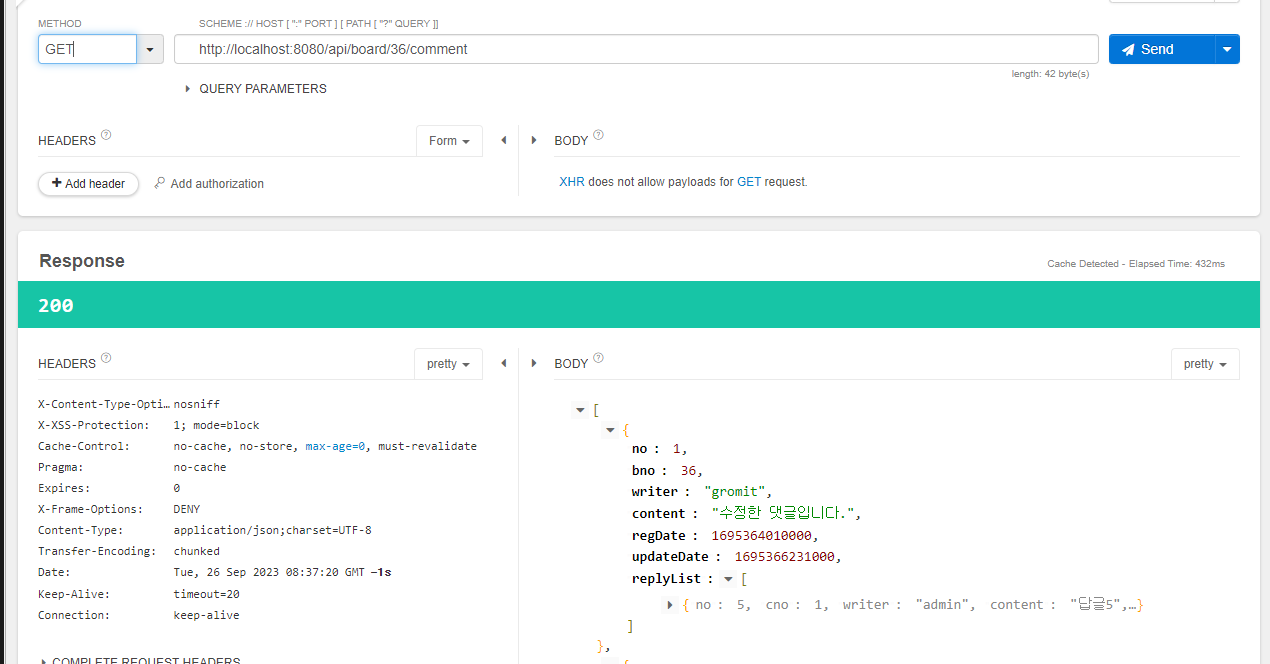Screen dimensions: 1270x664
Task: Click the DENY value of X-Frame-Options
Action: 187,509
